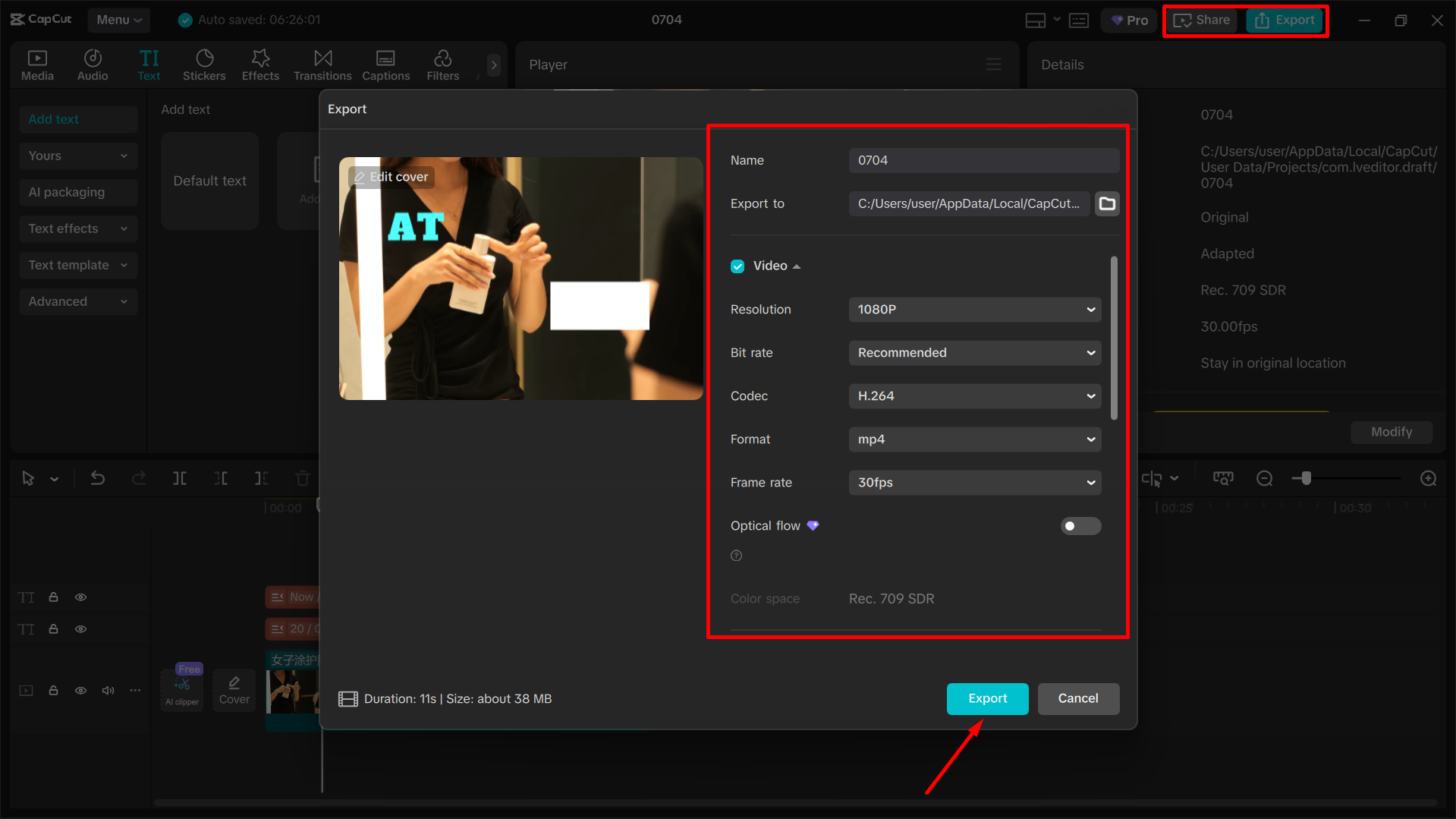
Task: Open the Resolution dropdown showing 1080P
Action: tap(975, 310)
